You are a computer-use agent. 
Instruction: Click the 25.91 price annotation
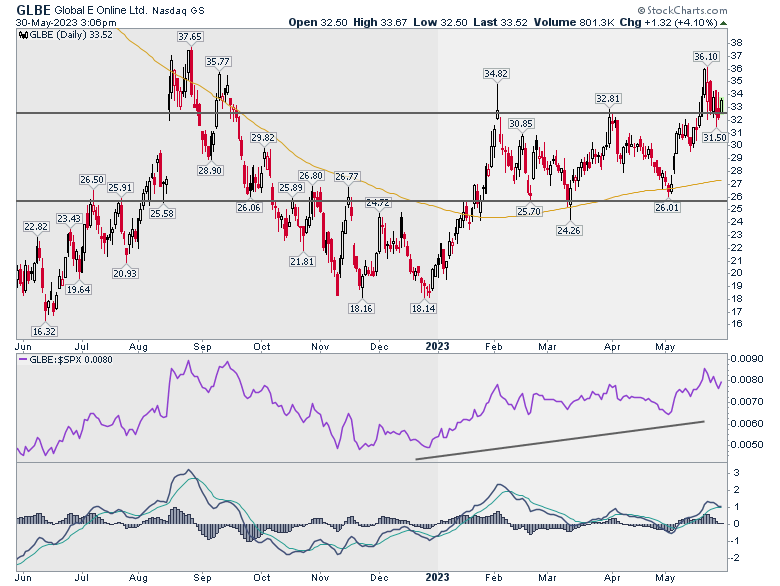(120, 188)
